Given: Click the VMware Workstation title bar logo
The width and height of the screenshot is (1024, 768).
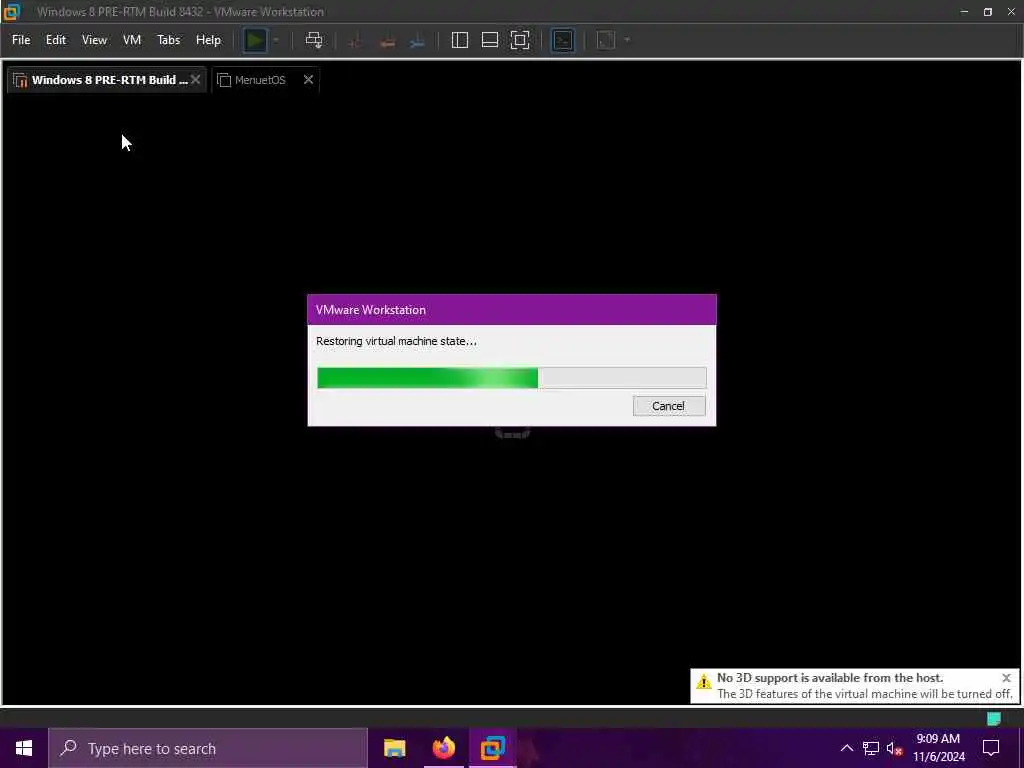Looking at the screenshot, I should 12,12.
